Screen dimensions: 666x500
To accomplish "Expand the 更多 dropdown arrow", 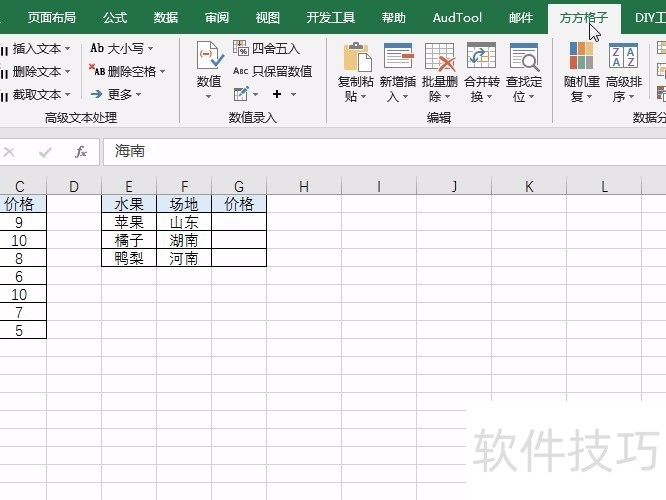I will pos(138,94).
